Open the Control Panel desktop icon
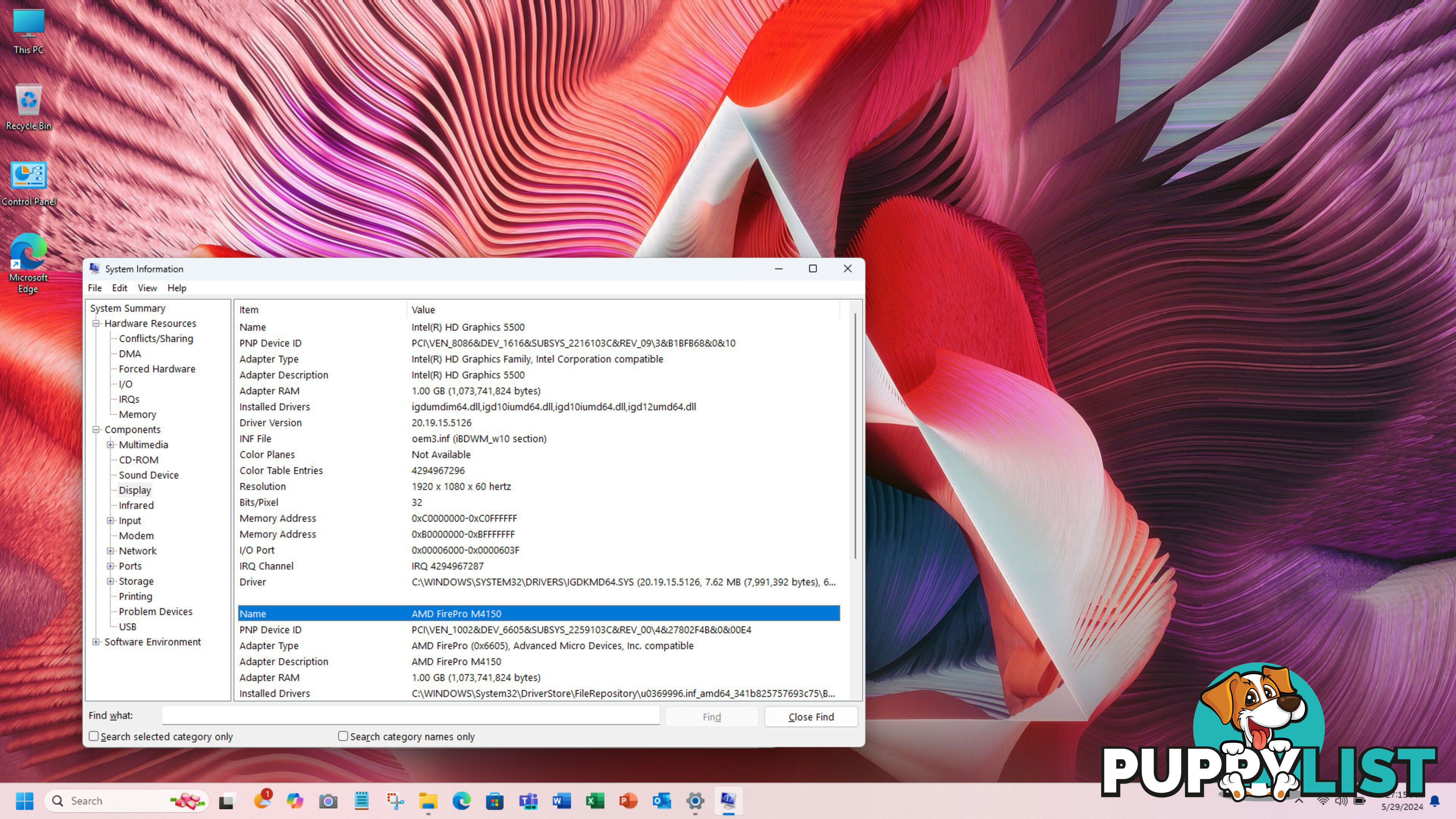1456x819 pixels. 28,184
